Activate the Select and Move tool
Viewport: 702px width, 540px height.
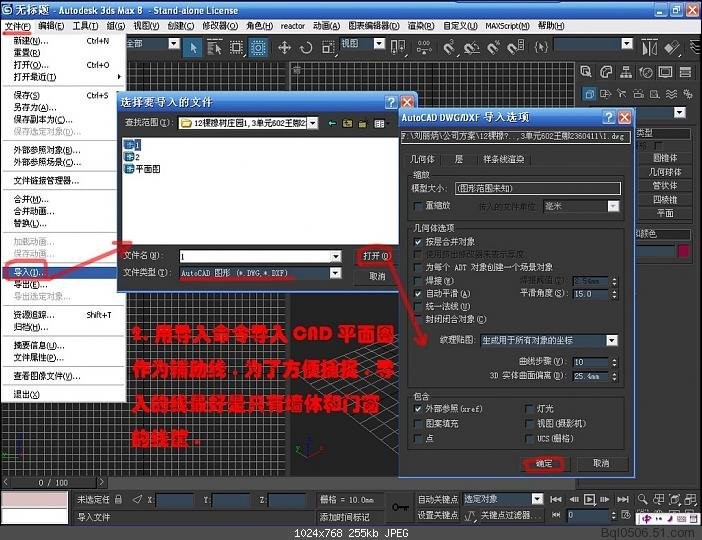[284, 47]
